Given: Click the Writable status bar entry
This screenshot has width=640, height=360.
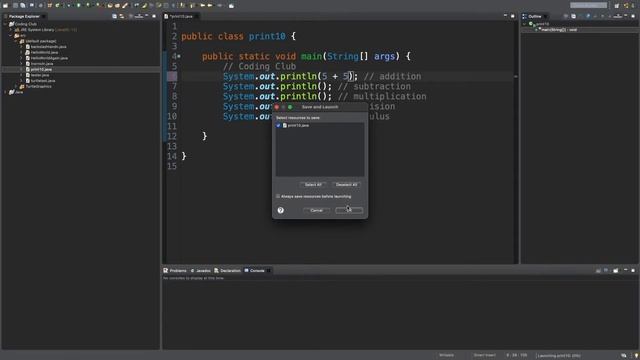Looking at the screenshot, I should pyautogui.click(x=447, y=355).
